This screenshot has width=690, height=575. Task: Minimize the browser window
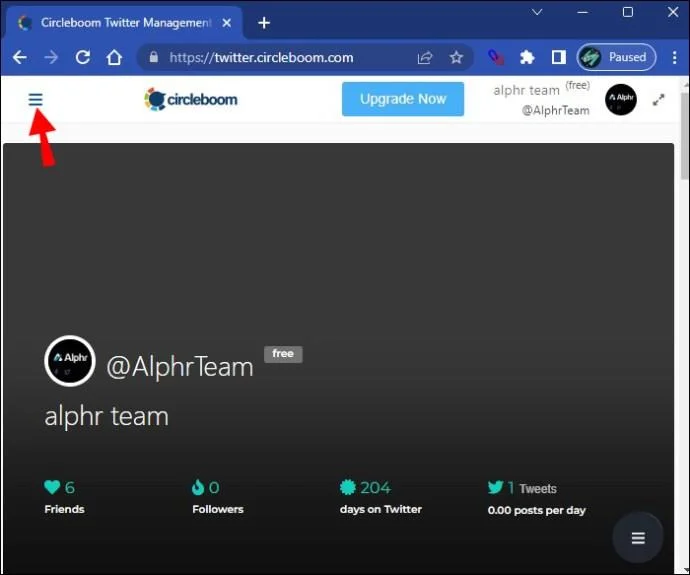point(583,12)
